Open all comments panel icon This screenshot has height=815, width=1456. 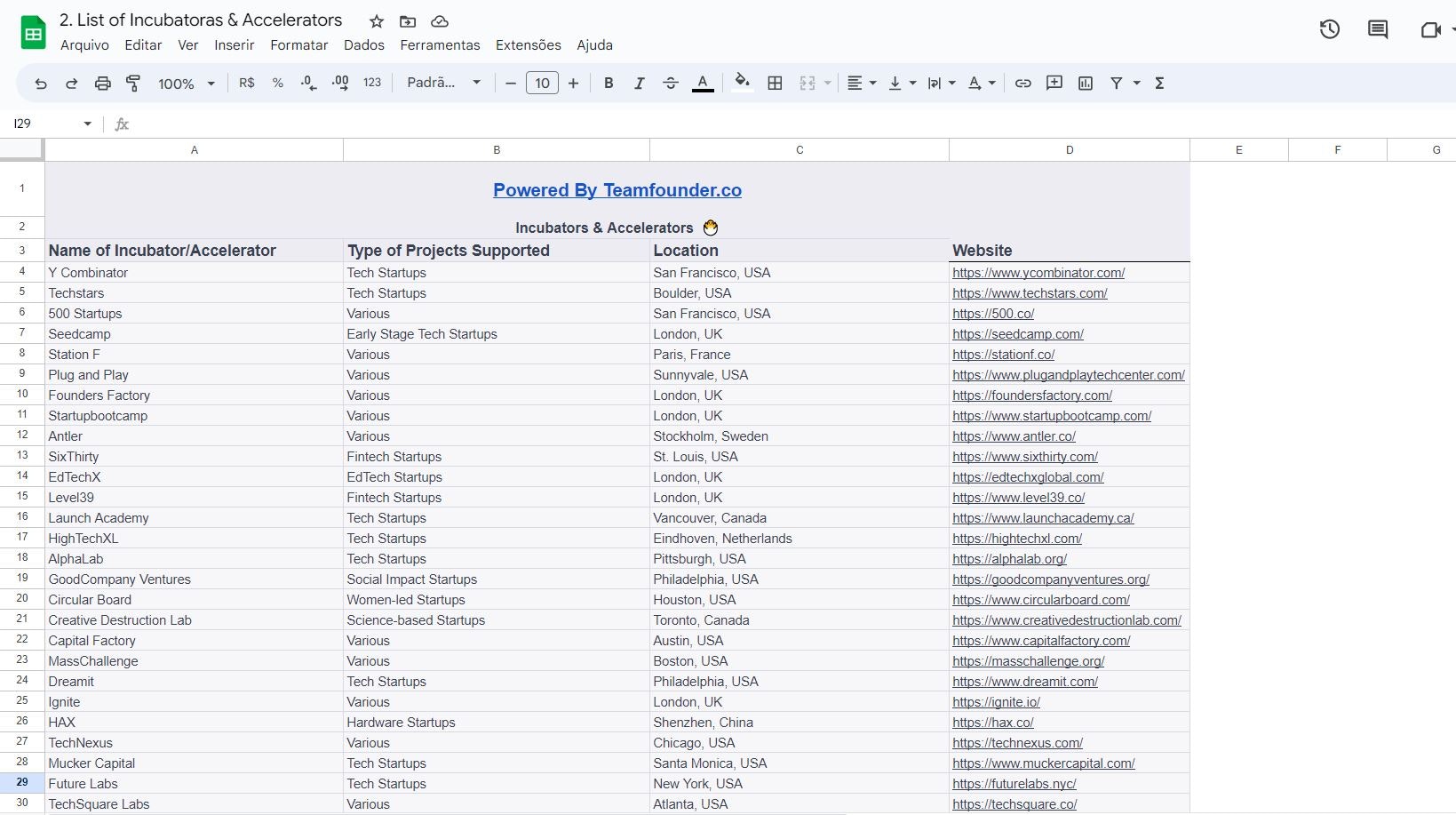click(x=1378, y=29)
